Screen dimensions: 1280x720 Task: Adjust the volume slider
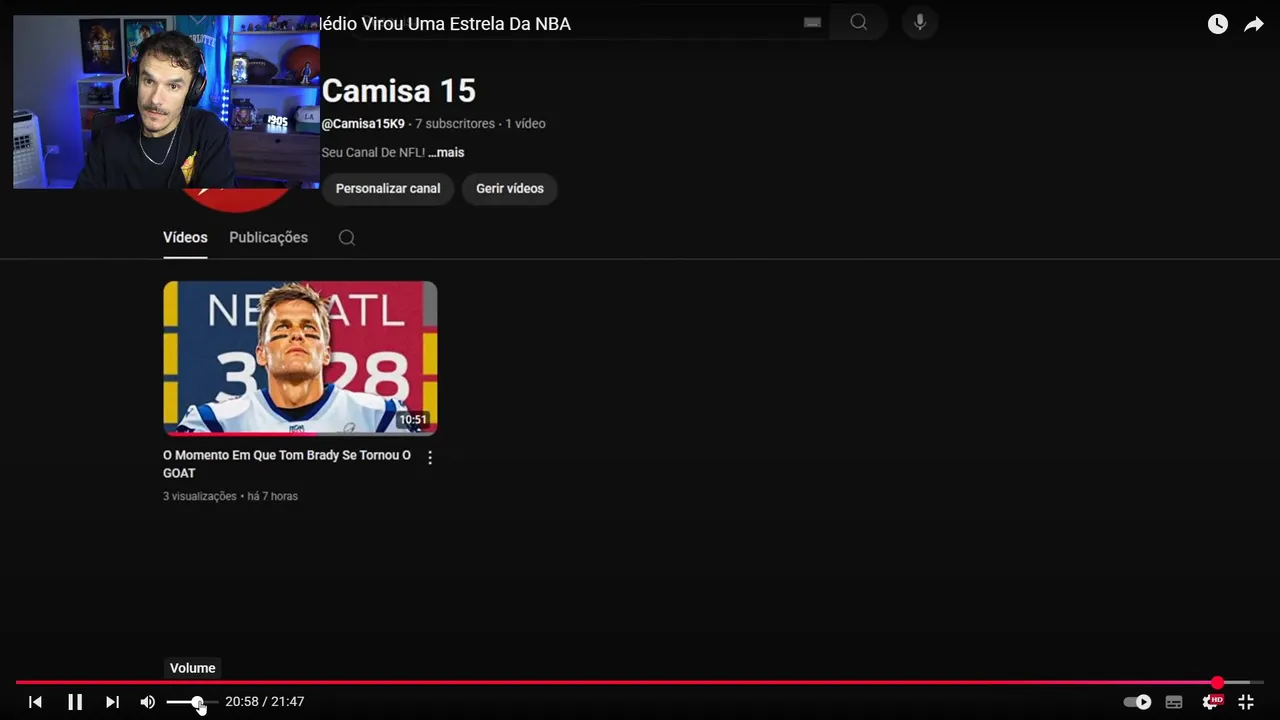[192, 702]
